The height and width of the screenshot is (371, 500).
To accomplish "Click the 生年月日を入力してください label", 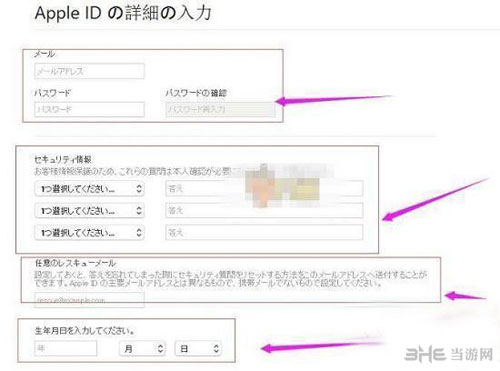I will tap(85, 331).
